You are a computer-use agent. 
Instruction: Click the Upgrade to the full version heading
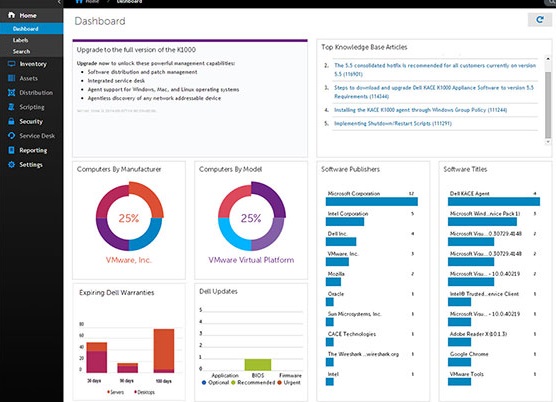coord(136,50)
